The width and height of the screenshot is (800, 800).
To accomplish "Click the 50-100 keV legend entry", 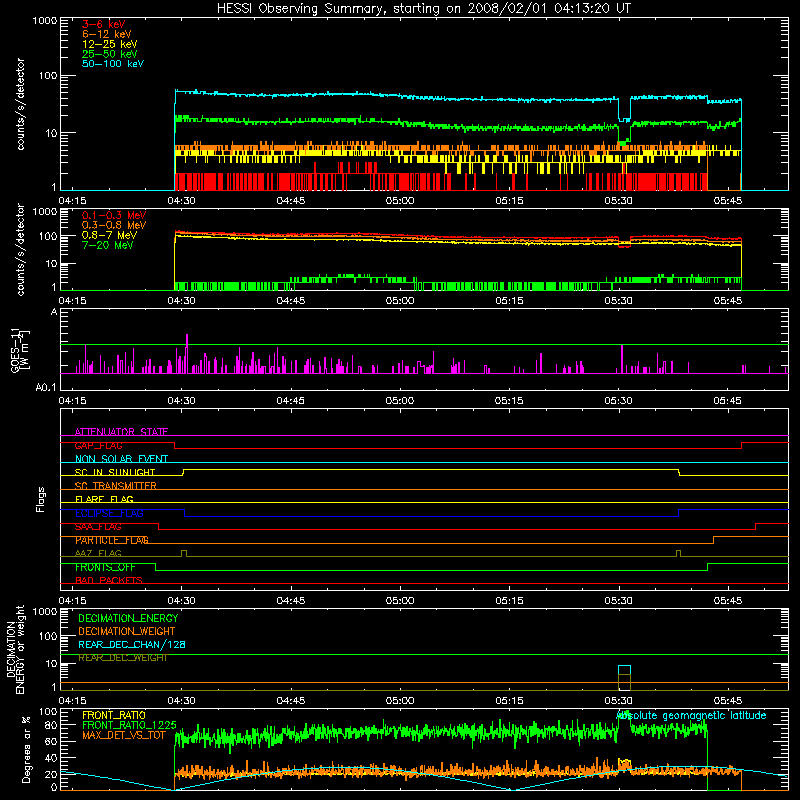I will [x=113, y=64].
